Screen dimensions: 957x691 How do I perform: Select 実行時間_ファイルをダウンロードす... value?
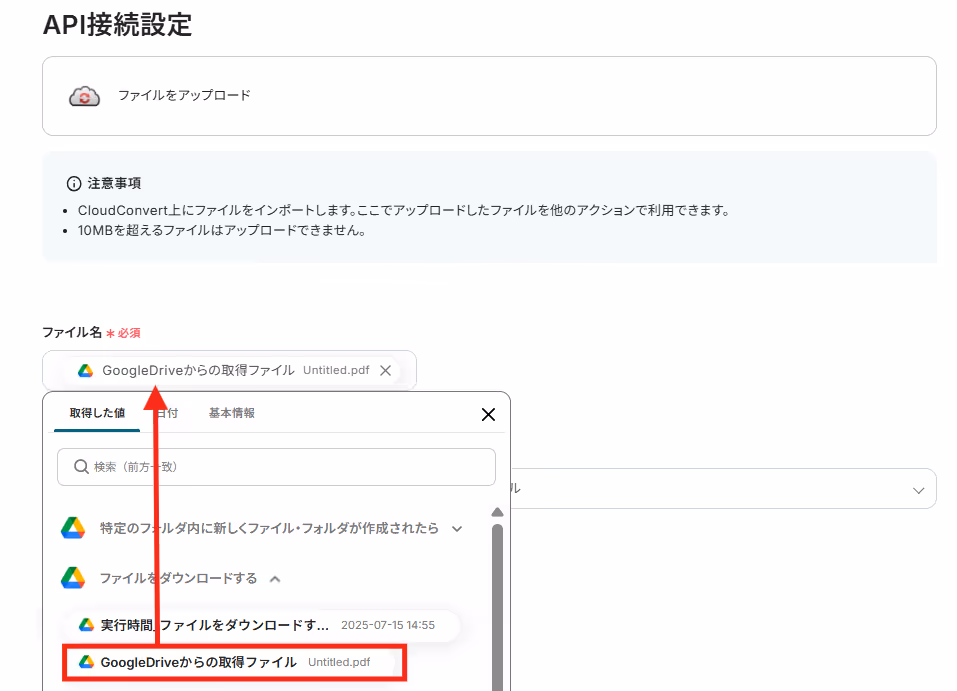click(x=261, y=625)
